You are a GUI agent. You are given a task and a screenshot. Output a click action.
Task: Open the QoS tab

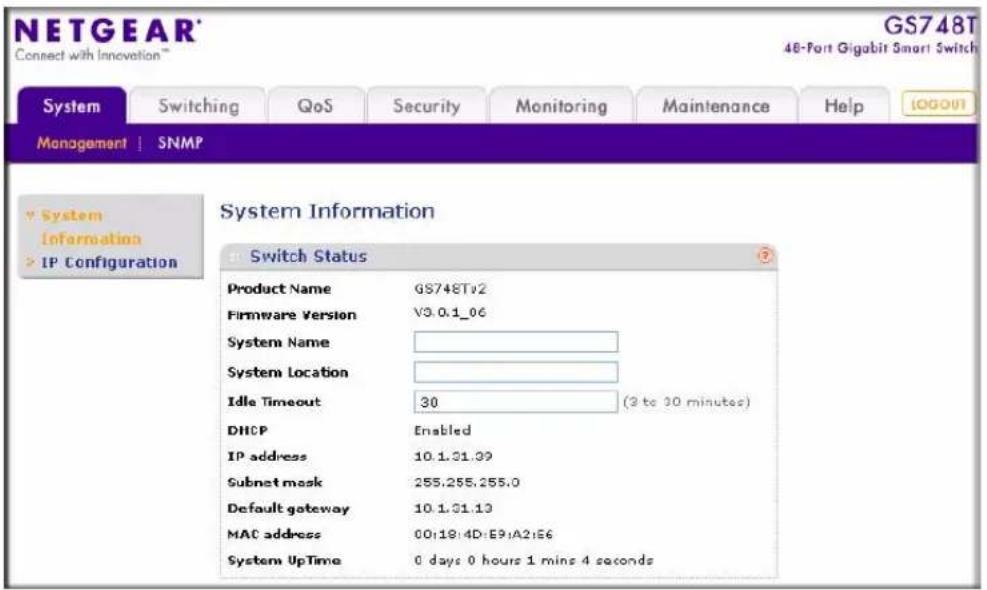(315, 106)
